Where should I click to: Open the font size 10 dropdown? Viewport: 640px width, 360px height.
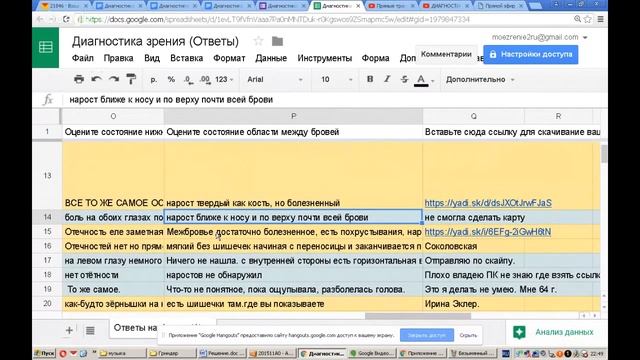pos(336,80)
